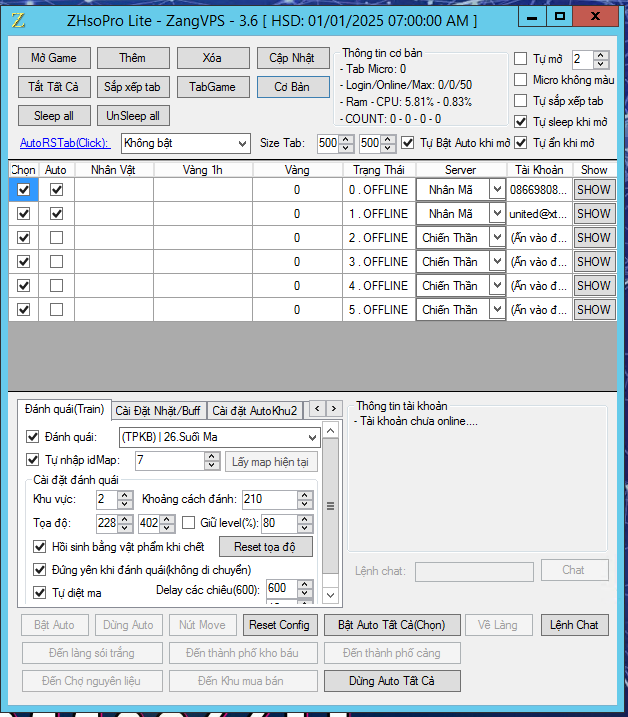Image resolution: width=628 pixels, height=717 pixels.
Task: Increase Delay các chiêu spinner value
Action: pos(305,583)
